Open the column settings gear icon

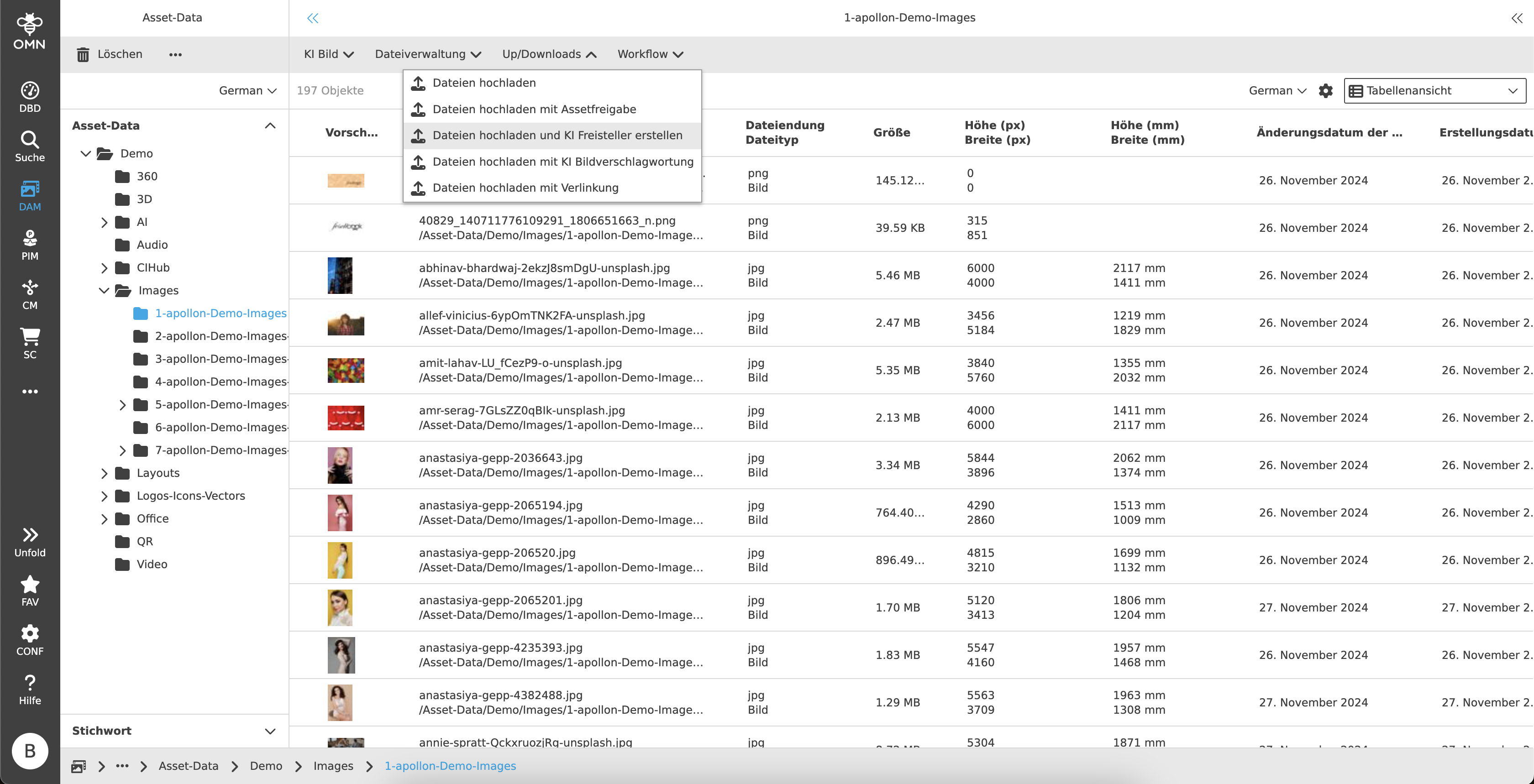1326,91
